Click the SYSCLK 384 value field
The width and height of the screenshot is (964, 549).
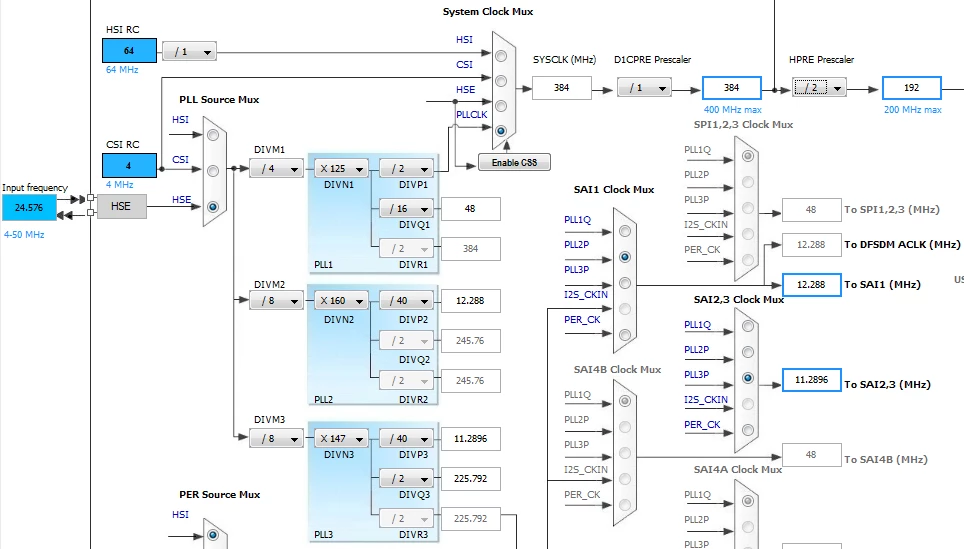click(x=561, y=88)
